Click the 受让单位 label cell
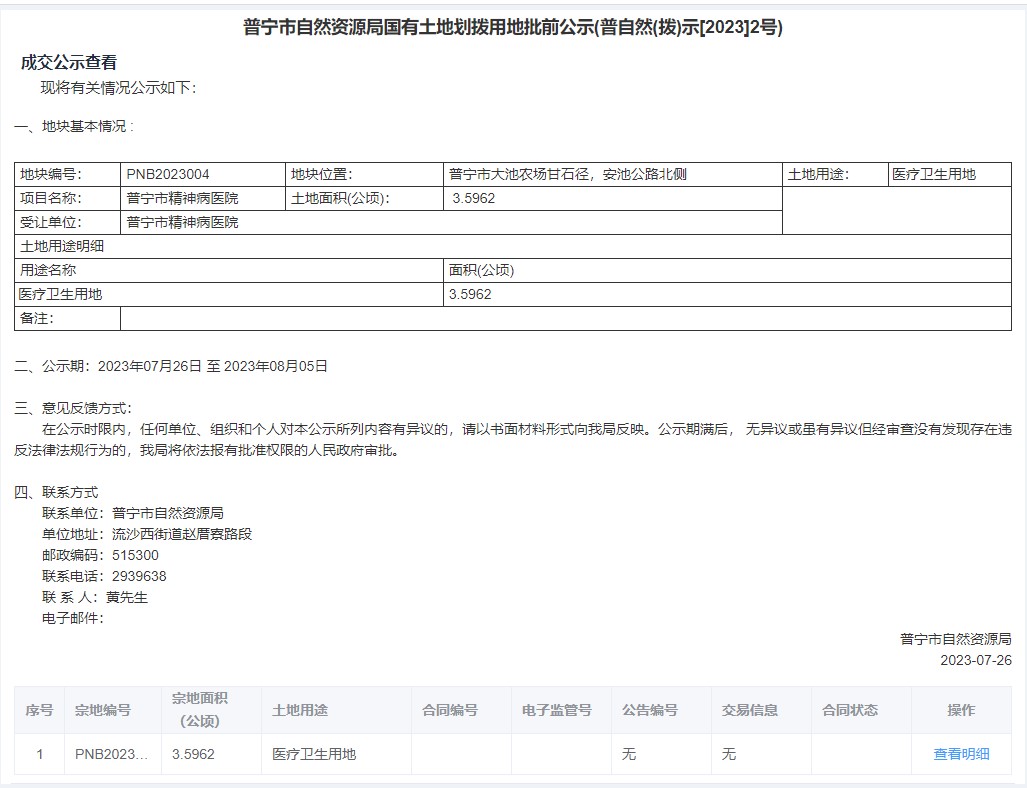The height and width of the screenshot is (788, 1027). click(x=67, y=222)
